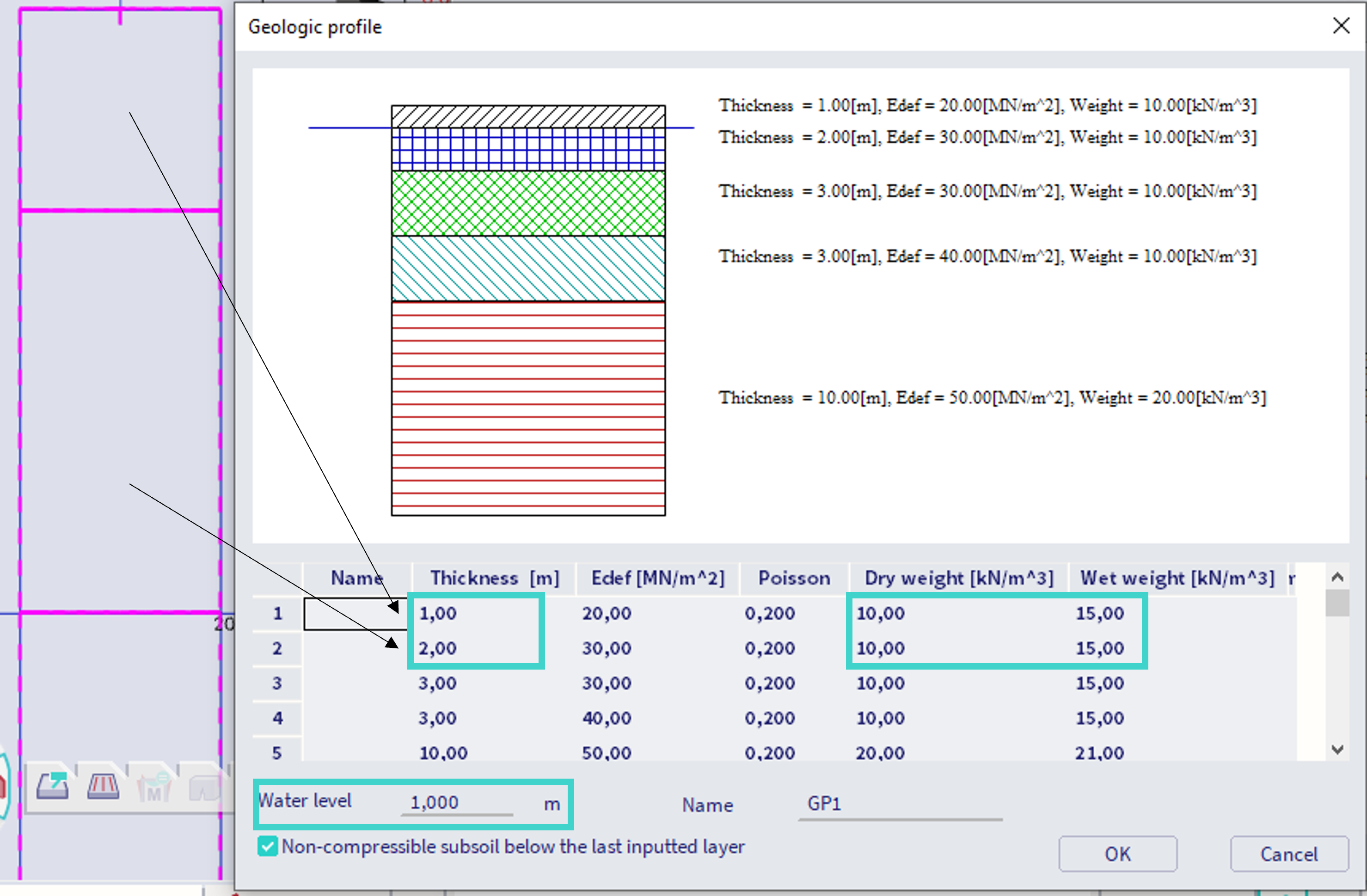
Task: Edit the Edef value of layer 2
Action: pyautogui.click(x=606, y=648)
